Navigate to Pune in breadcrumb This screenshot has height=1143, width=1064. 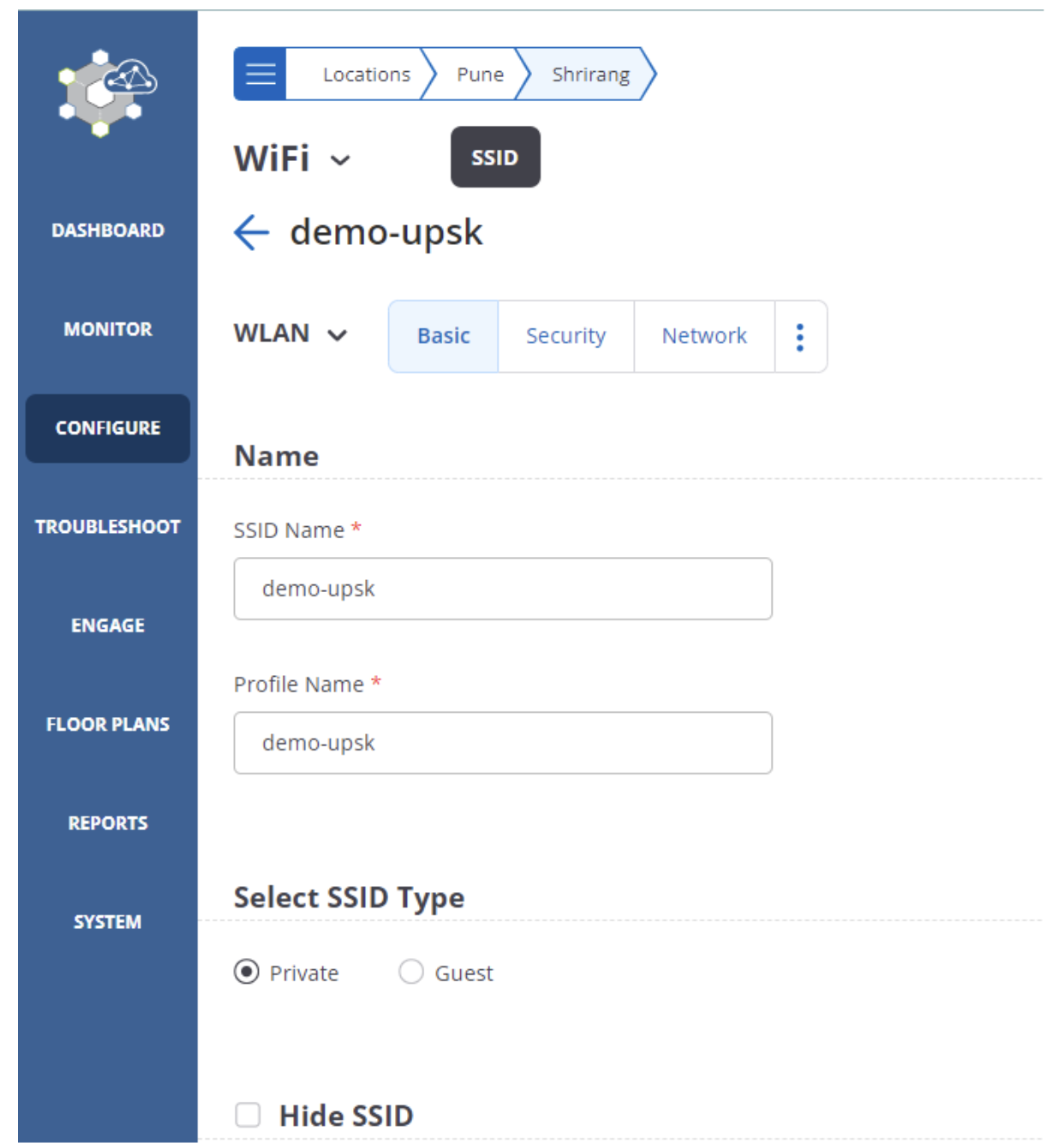tap(480, 75)
